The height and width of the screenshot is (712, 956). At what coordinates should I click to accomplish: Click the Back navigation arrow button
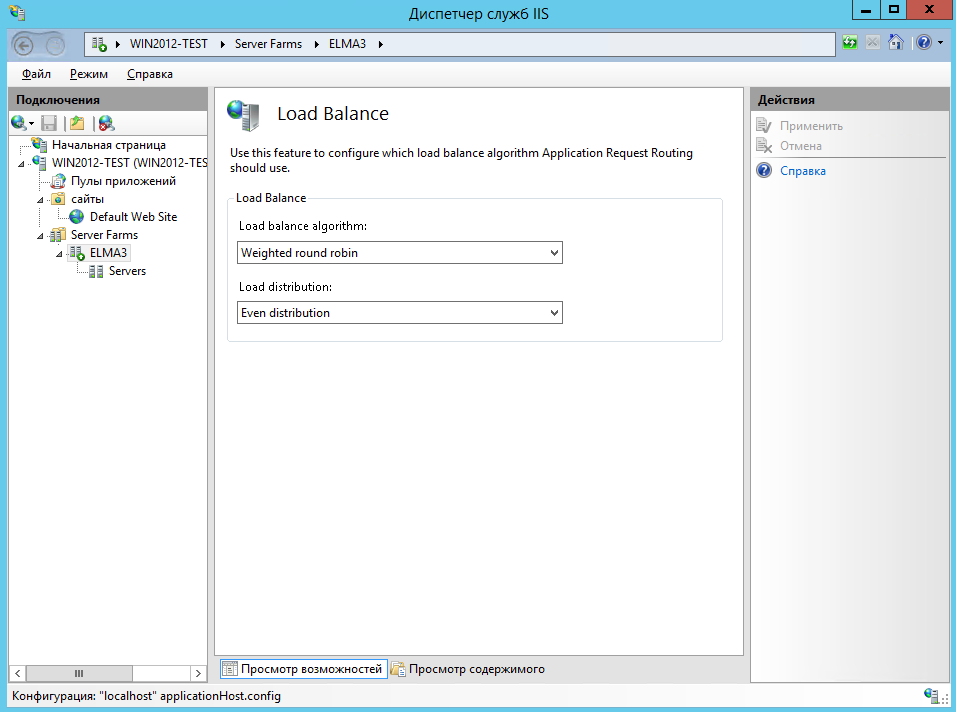click(26, 45)
